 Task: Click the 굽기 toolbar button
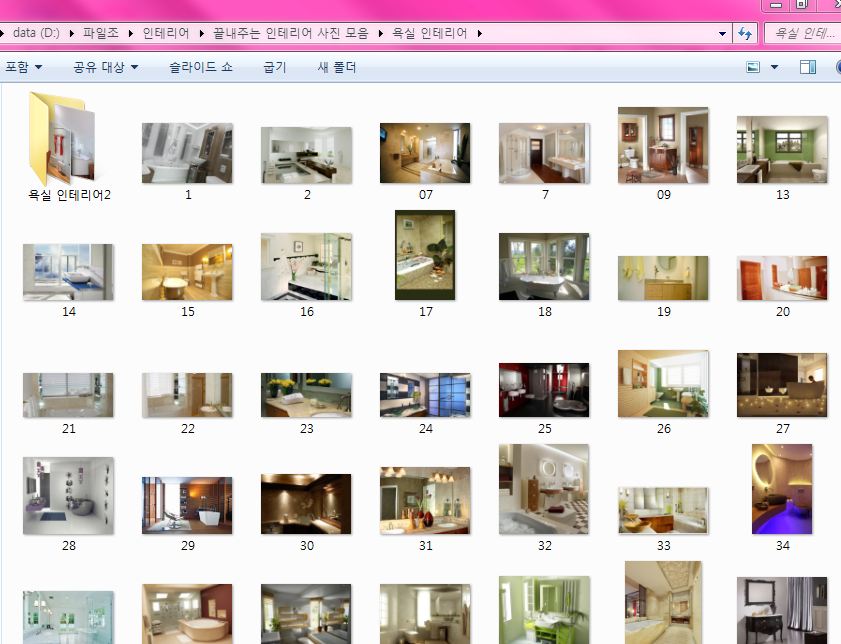point(275,67)
